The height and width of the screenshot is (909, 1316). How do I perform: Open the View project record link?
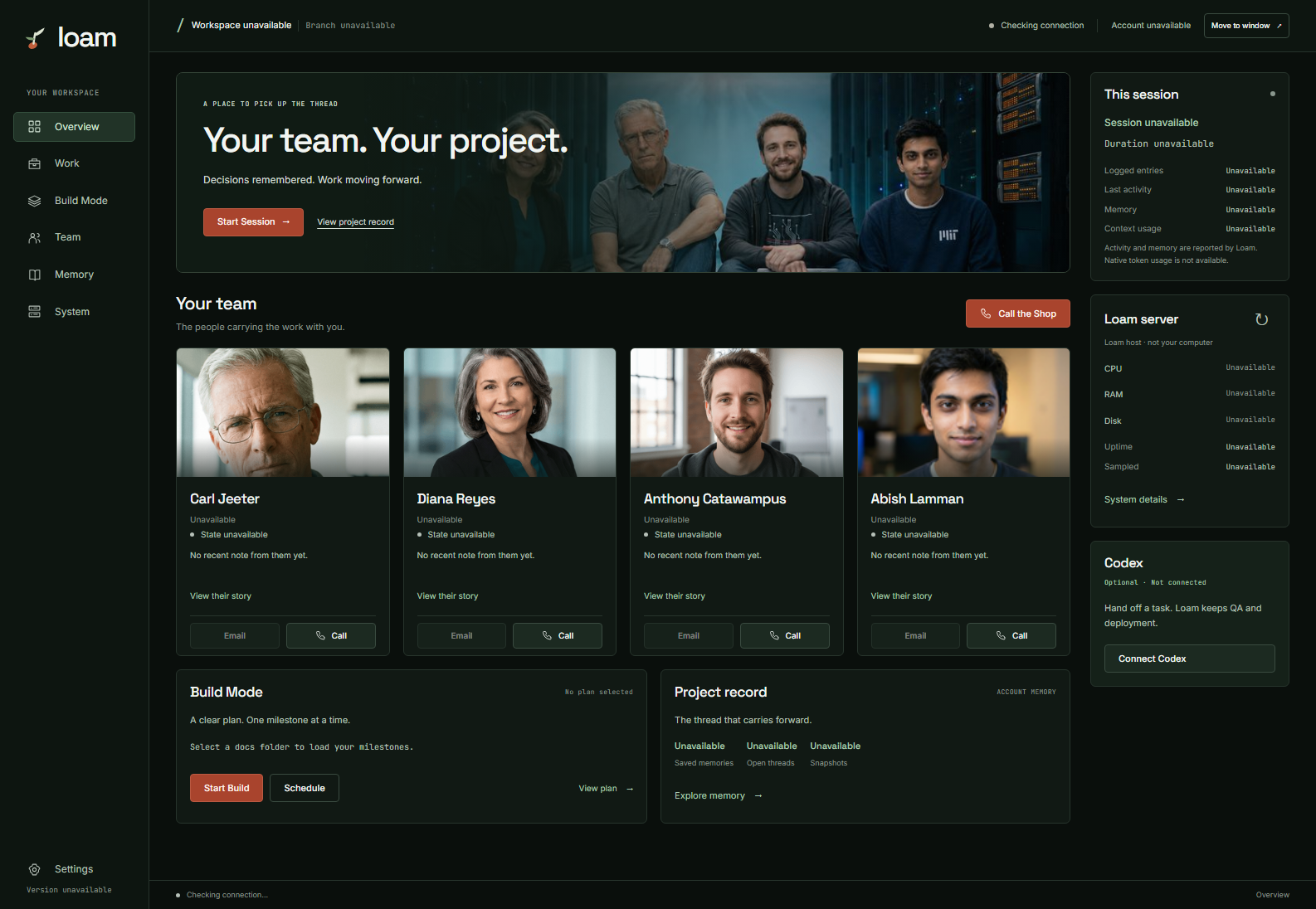[x=355, y=222]
